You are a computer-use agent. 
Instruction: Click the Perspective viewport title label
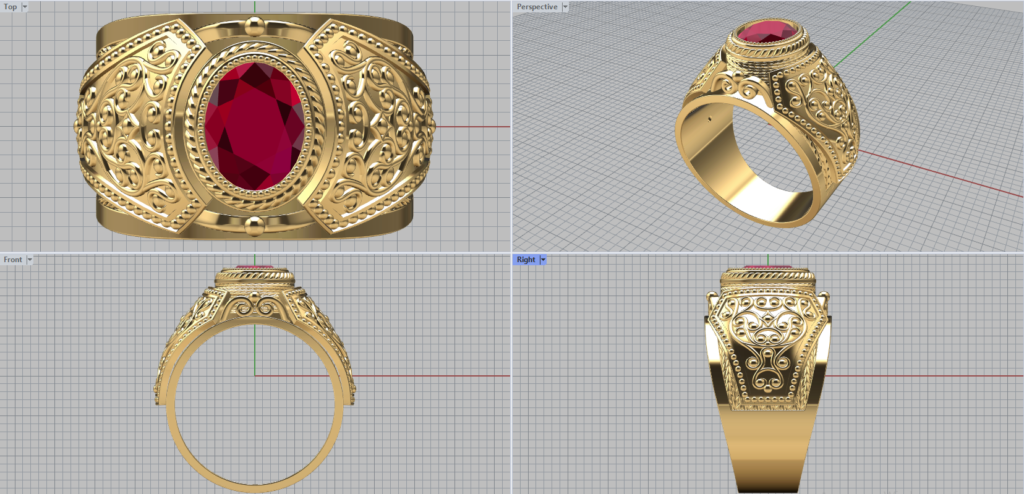pyautogui.click(x=538, y=6)
